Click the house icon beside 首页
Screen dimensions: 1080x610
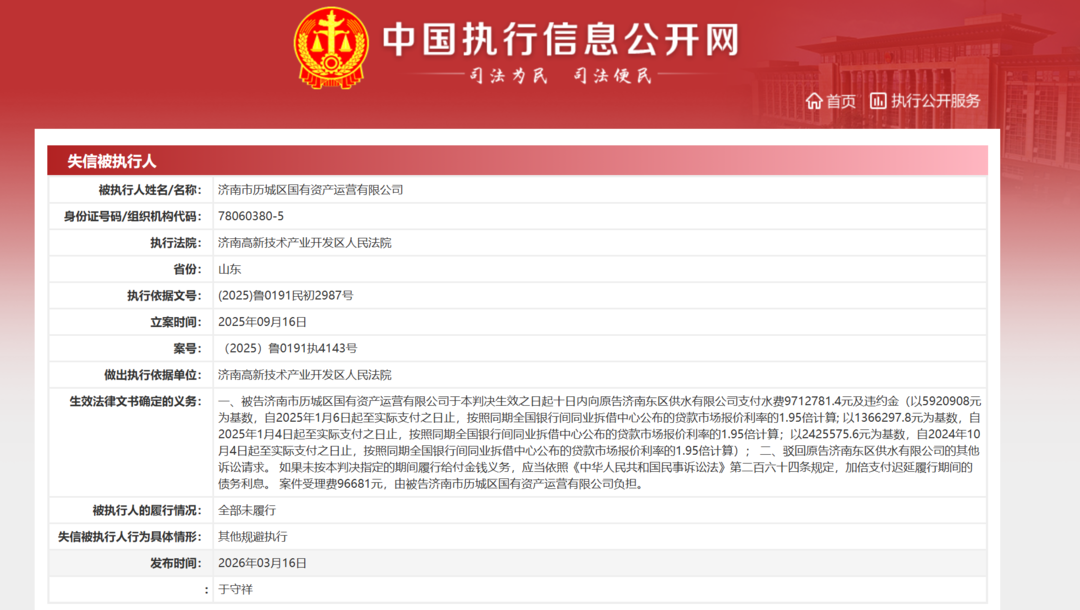814,100
